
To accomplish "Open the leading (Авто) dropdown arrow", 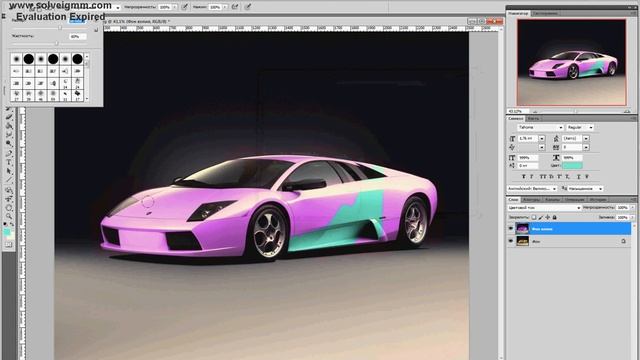I will tap(586, 139).
